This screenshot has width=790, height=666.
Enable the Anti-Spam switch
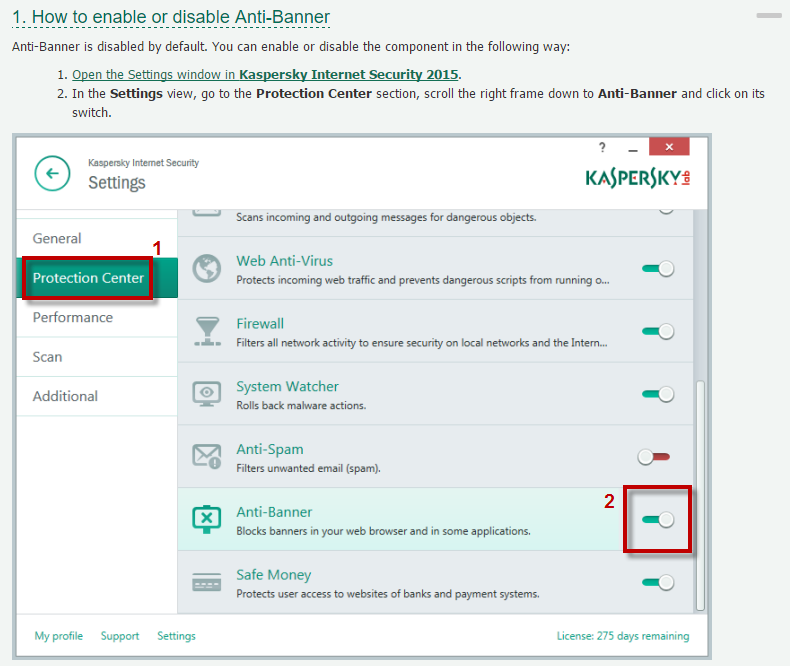(x=654, y=457)
